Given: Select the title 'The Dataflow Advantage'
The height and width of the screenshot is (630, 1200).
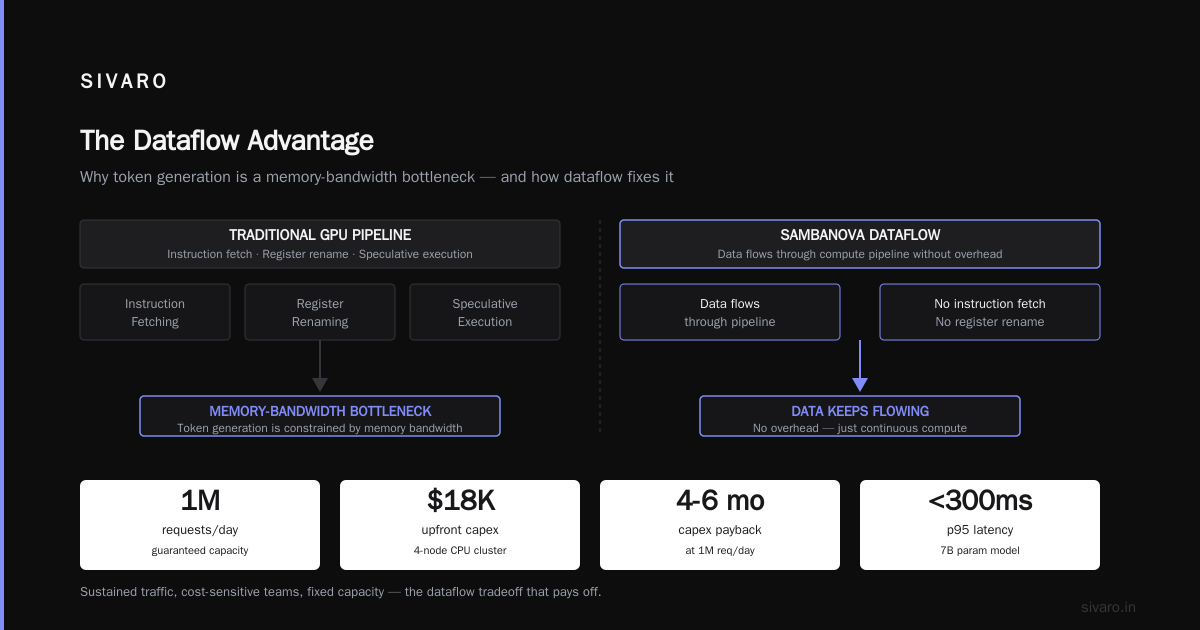Looking at the screenshot, I should pyautogui.click(x=227, y=140).
